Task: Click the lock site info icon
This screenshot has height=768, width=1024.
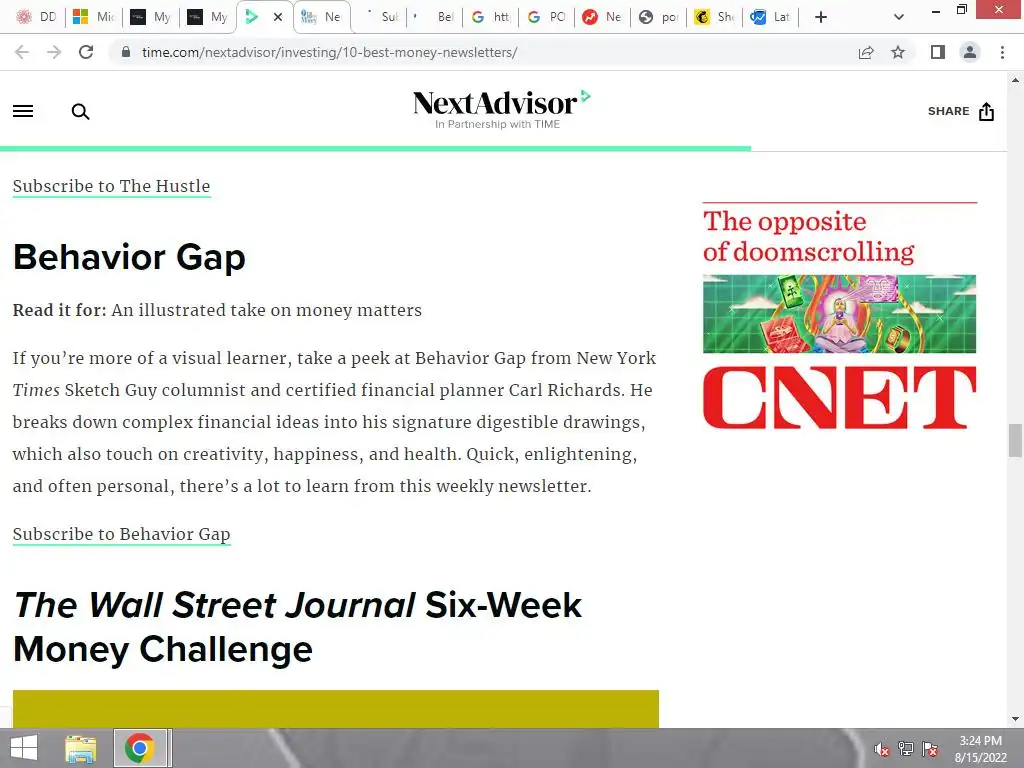Action: pos(126,52)
